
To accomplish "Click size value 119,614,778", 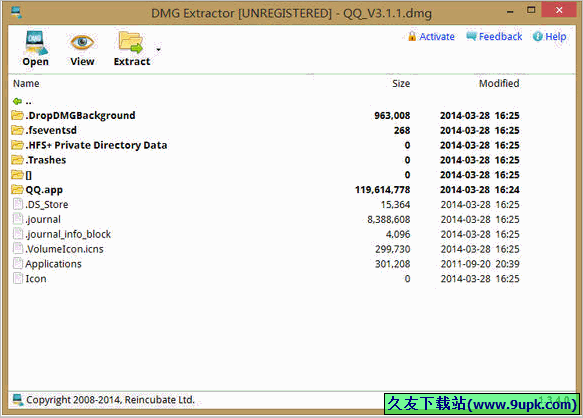I will 383,190.
